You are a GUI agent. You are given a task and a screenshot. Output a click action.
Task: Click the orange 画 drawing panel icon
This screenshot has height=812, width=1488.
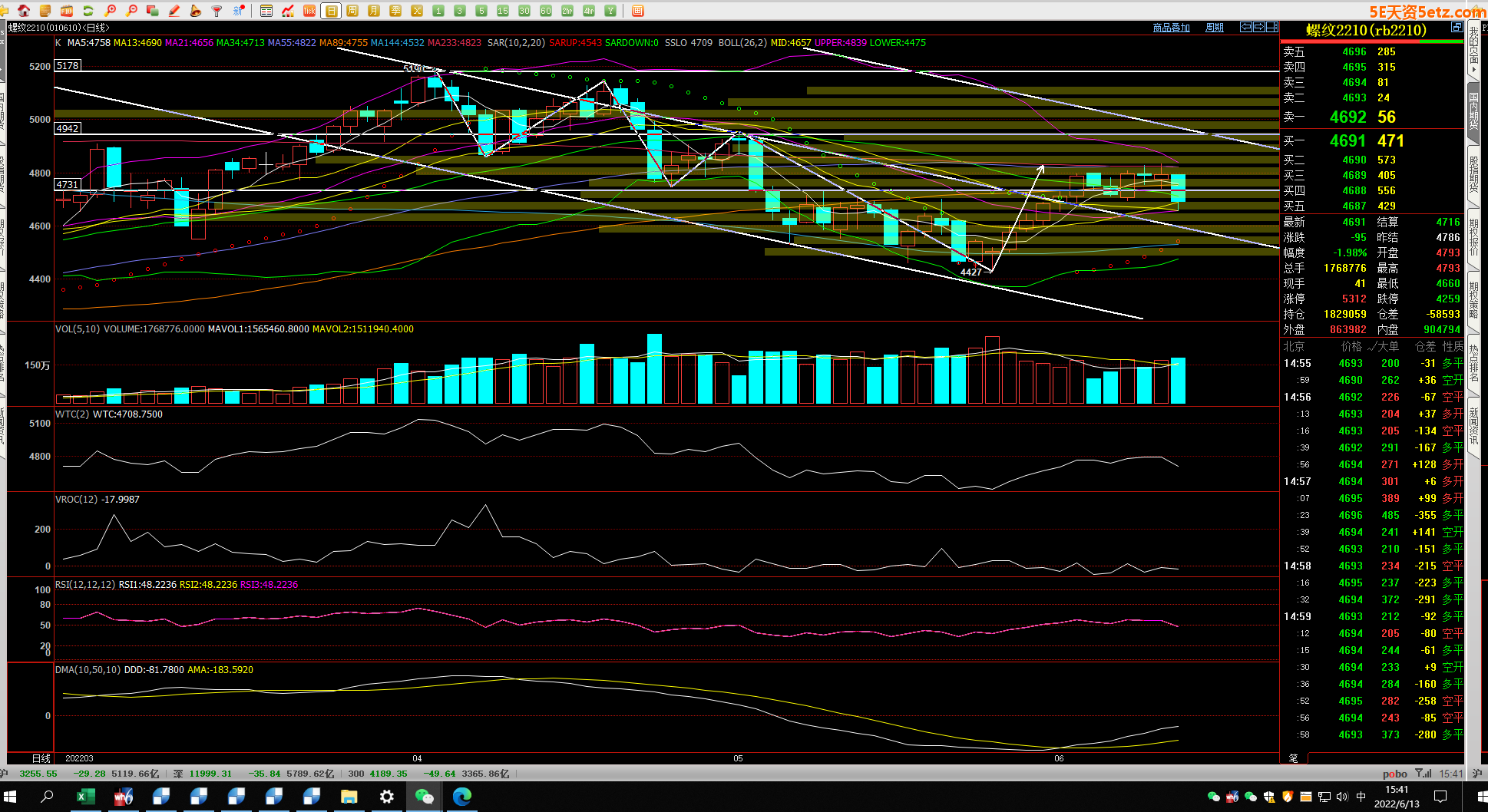point(638,11)
